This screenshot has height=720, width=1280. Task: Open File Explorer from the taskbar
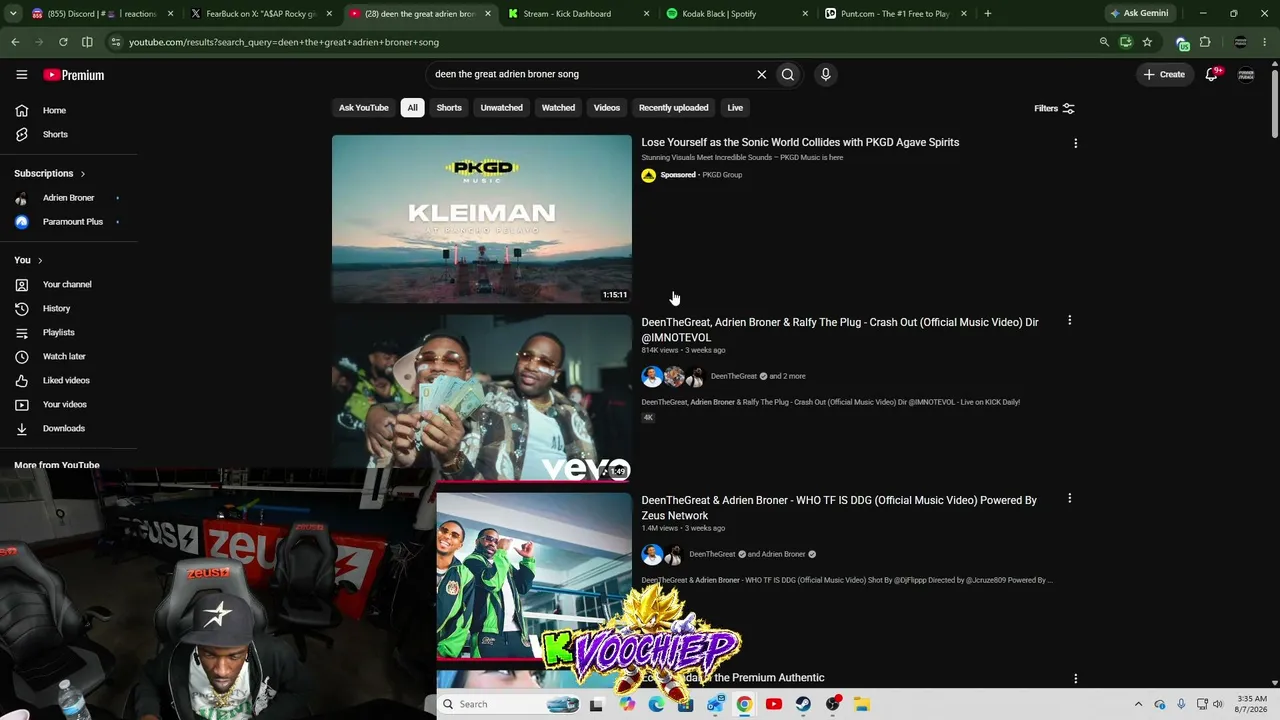pos(861,704)
